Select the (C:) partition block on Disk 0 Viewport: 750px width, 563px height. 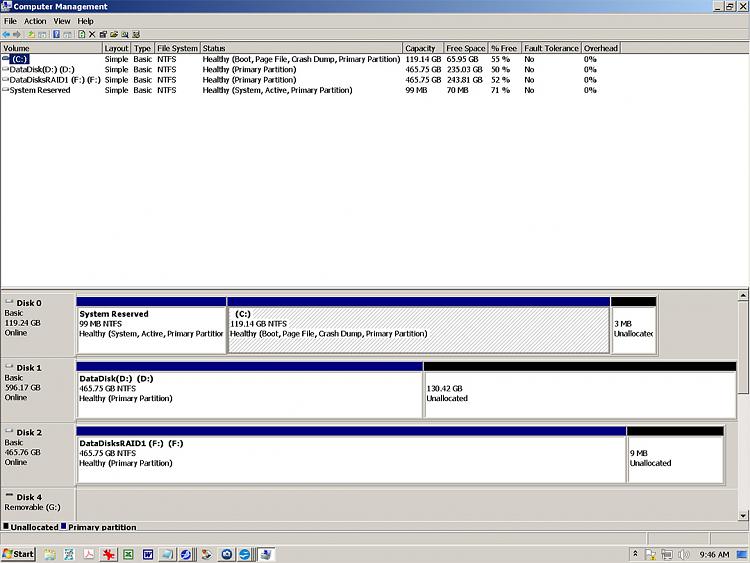coord(419,326)
